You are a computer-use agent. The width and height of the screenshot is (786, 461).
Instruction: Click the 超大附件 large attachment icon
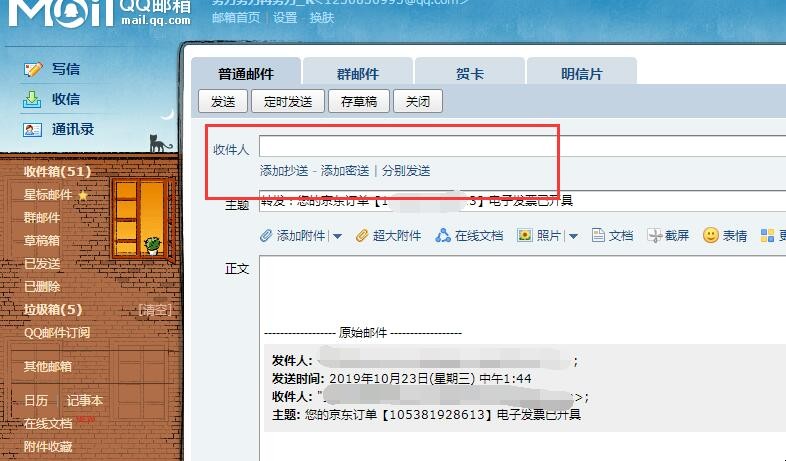tap(363, 236)
